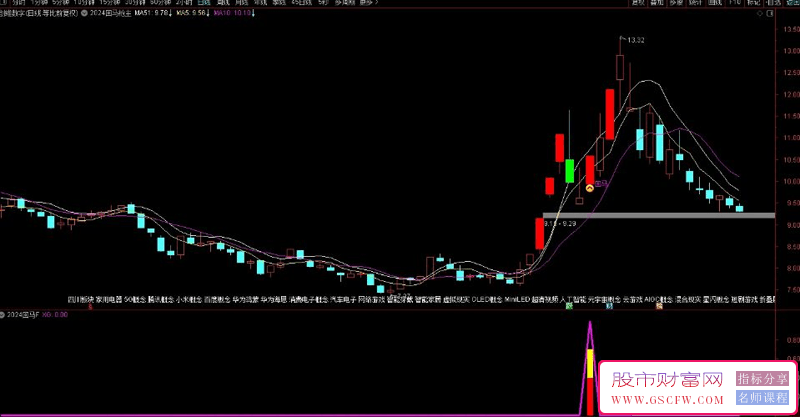Screen dimensions: 800x417
Task: Click the 云游戏 concept label
Action: coord(633,300)
